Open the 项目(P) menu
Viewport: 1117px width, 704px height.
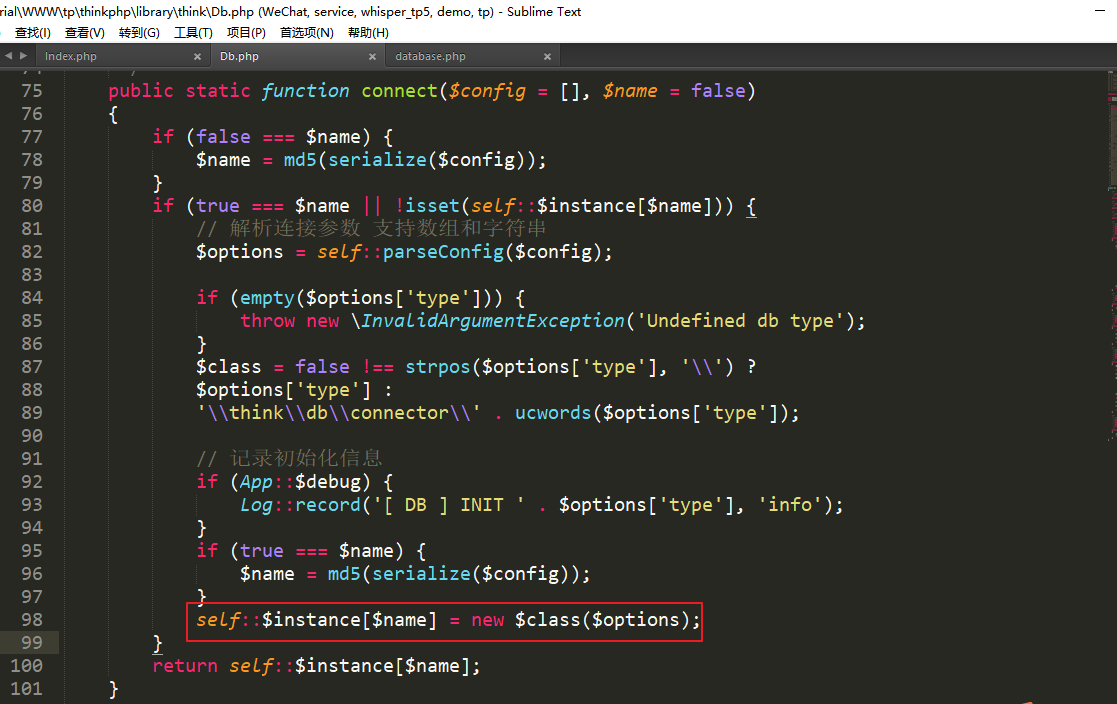(x=246, y=32)
